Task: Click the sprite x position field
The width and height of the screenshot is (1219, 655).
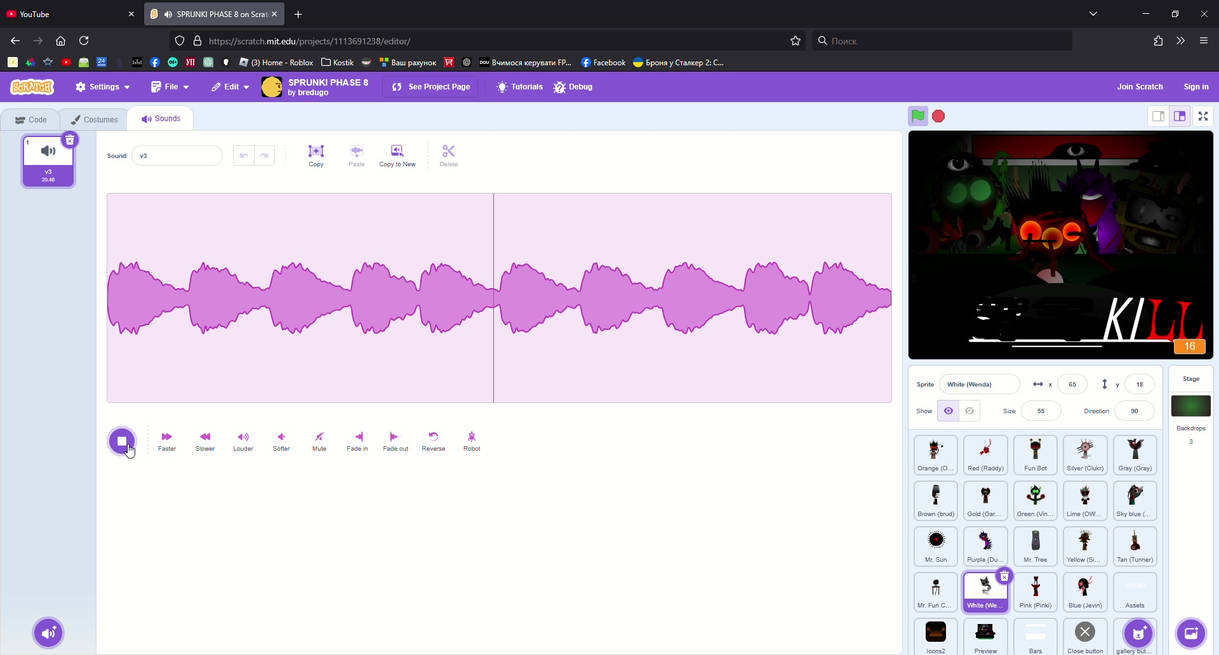Action: [1072, 384]
